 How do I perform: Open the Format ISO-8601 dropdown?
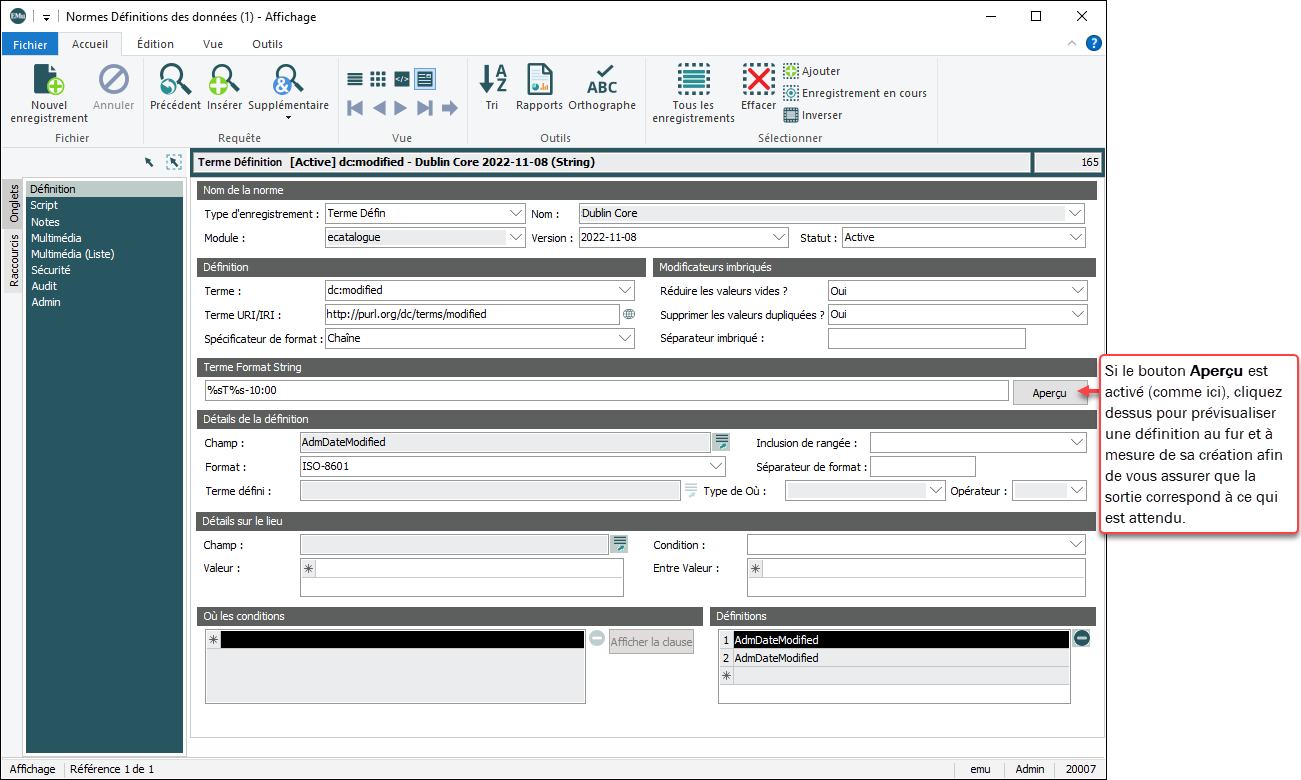click(715, 467)
